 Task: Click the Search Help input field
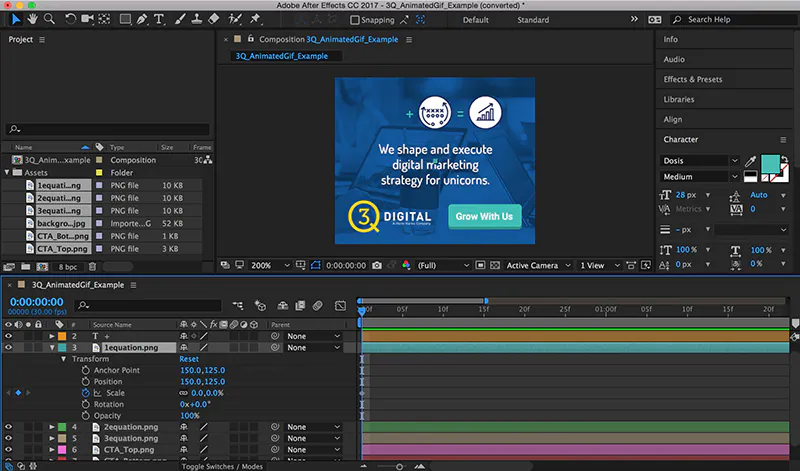[735, 19]
